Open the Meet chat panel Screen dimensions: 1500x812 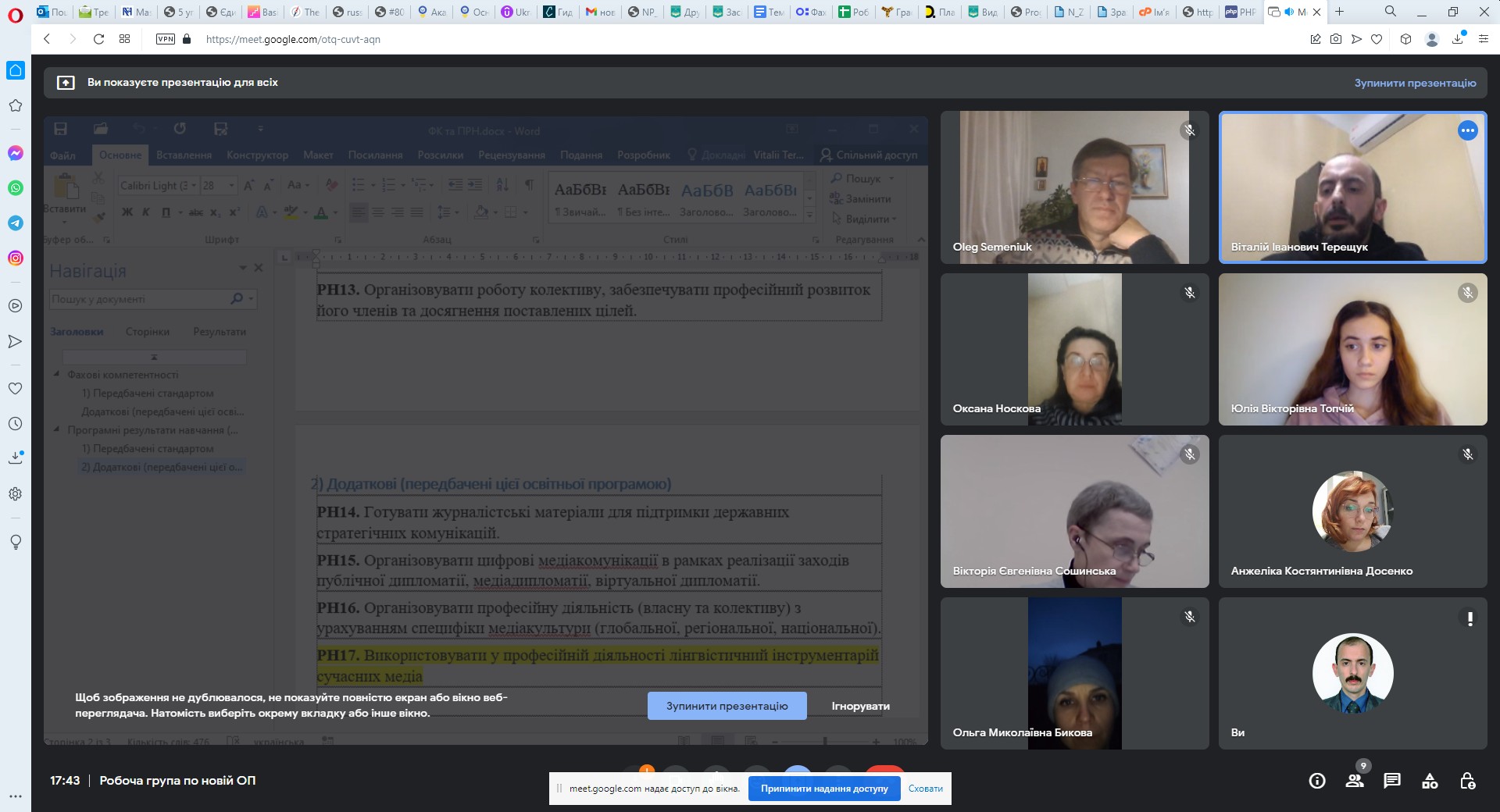(1392, 781)
